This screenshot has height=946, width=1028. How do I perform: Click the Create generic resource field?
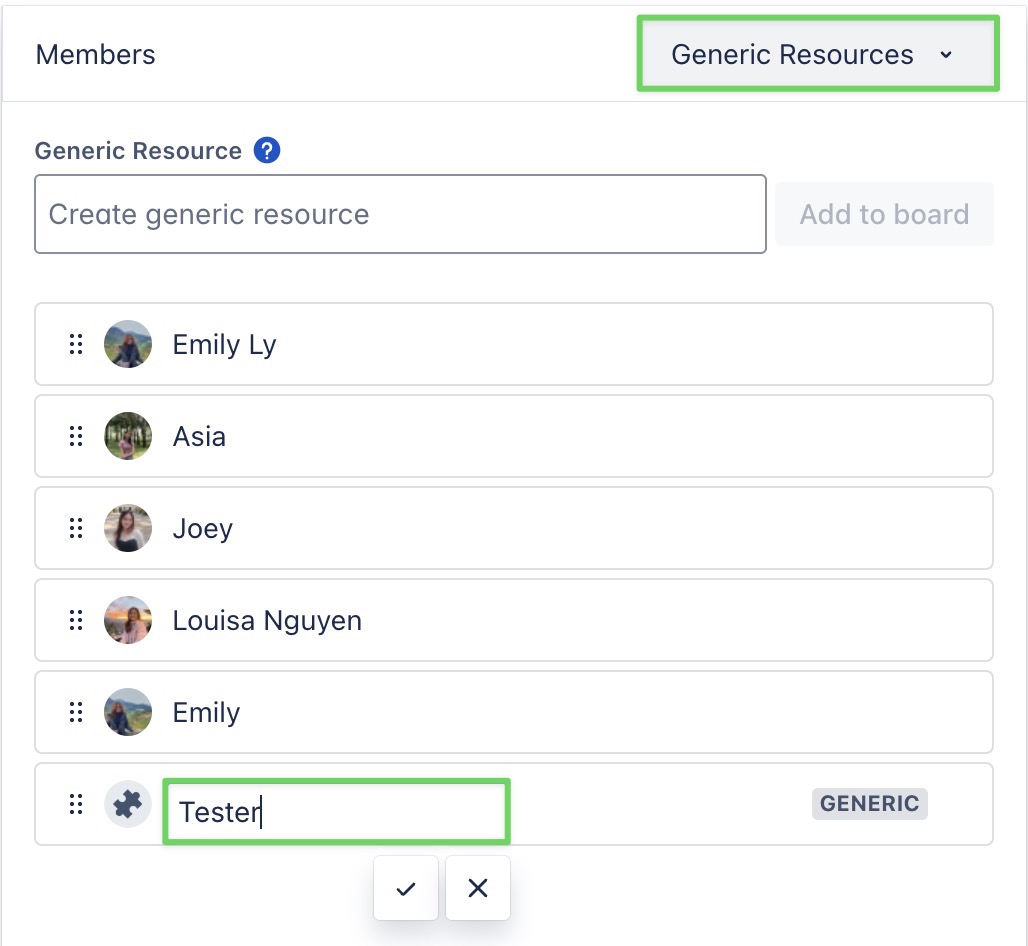[400, 214]
